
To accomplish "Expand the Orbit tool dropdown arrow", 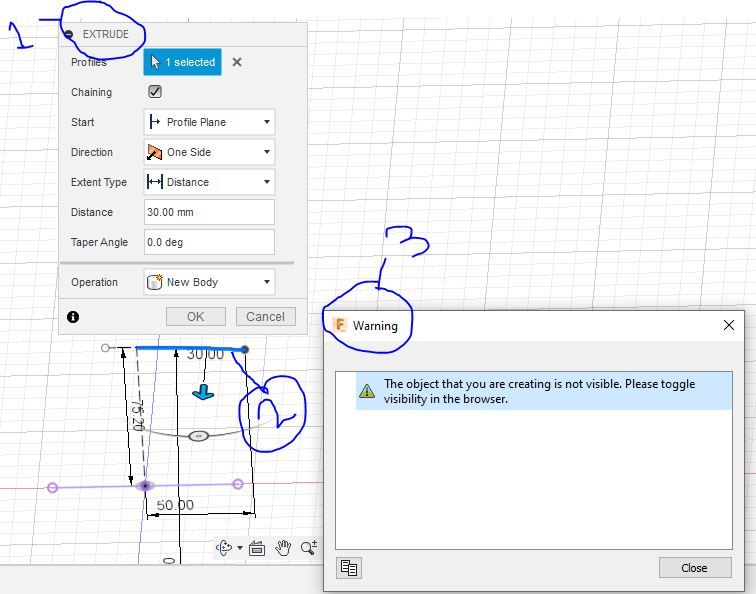I will tap(240, 548).
